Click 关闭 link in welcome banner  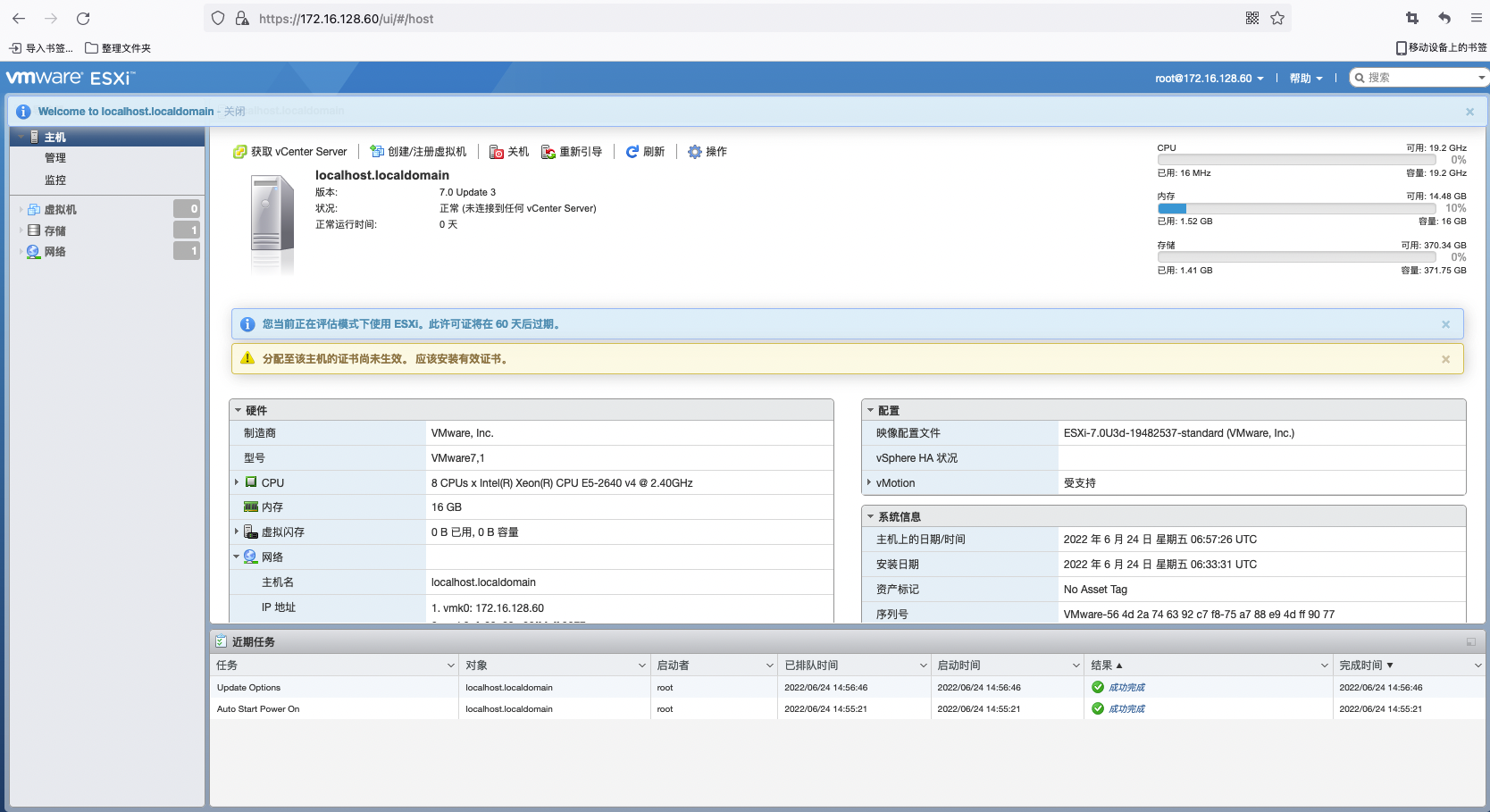tap(234, 112)
